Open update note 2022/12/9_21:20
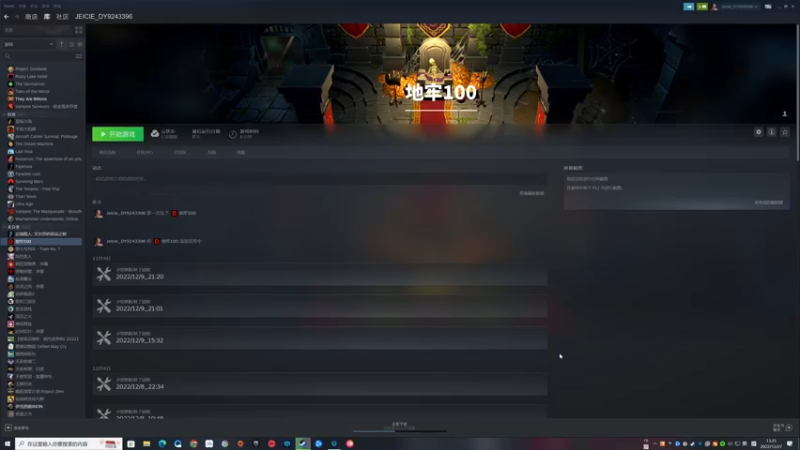800x450 pixels. coord(320,274)
